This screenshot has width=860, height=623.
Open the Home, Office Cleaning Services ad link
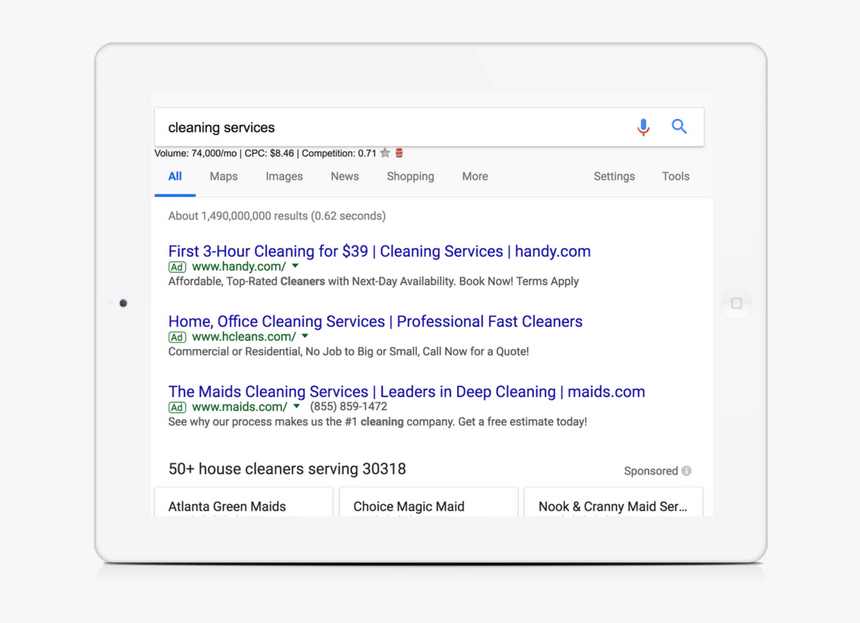click(x=375, y=321)
